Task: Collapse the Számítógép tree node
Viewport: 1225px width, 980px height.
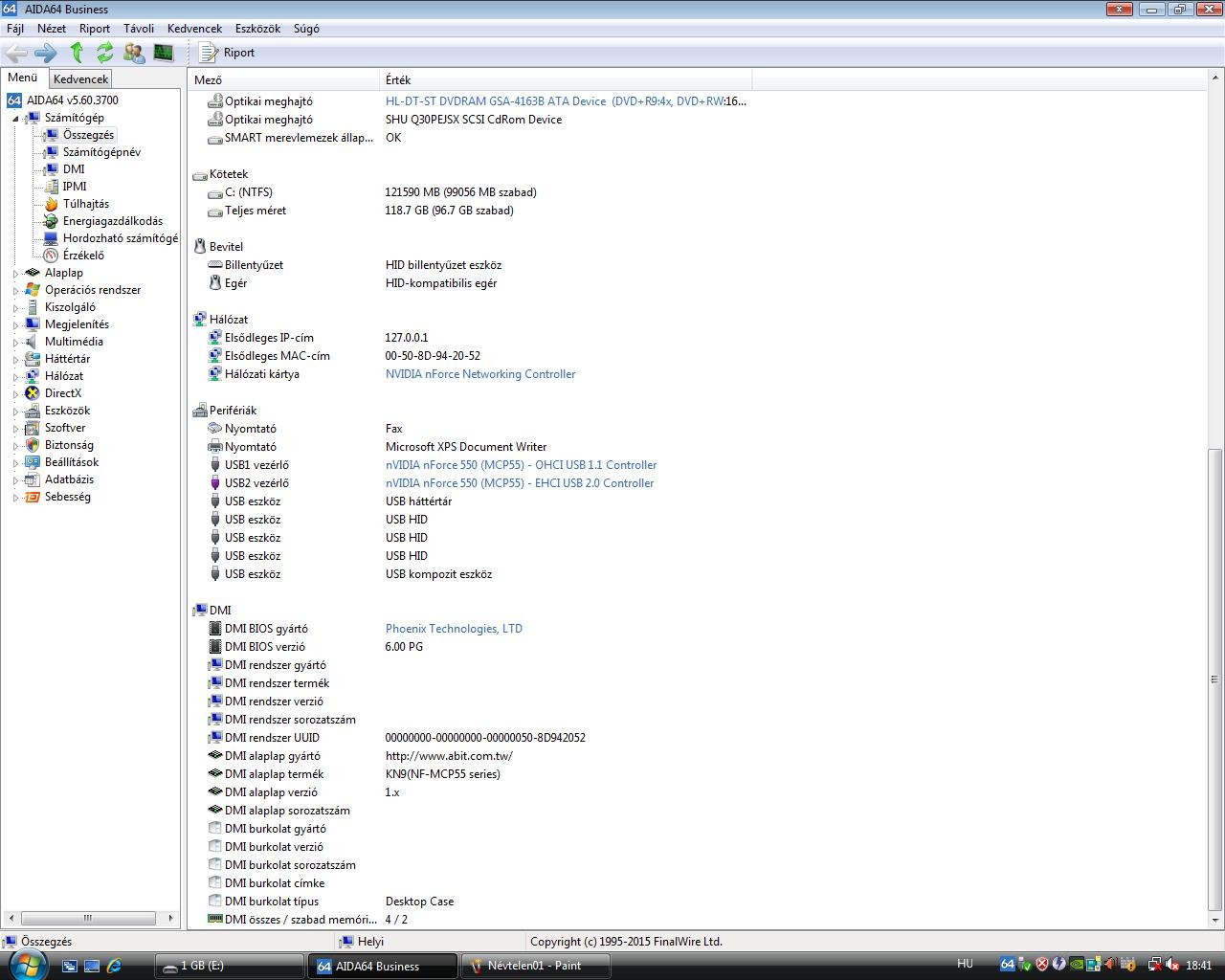Action: coord(15,119)
